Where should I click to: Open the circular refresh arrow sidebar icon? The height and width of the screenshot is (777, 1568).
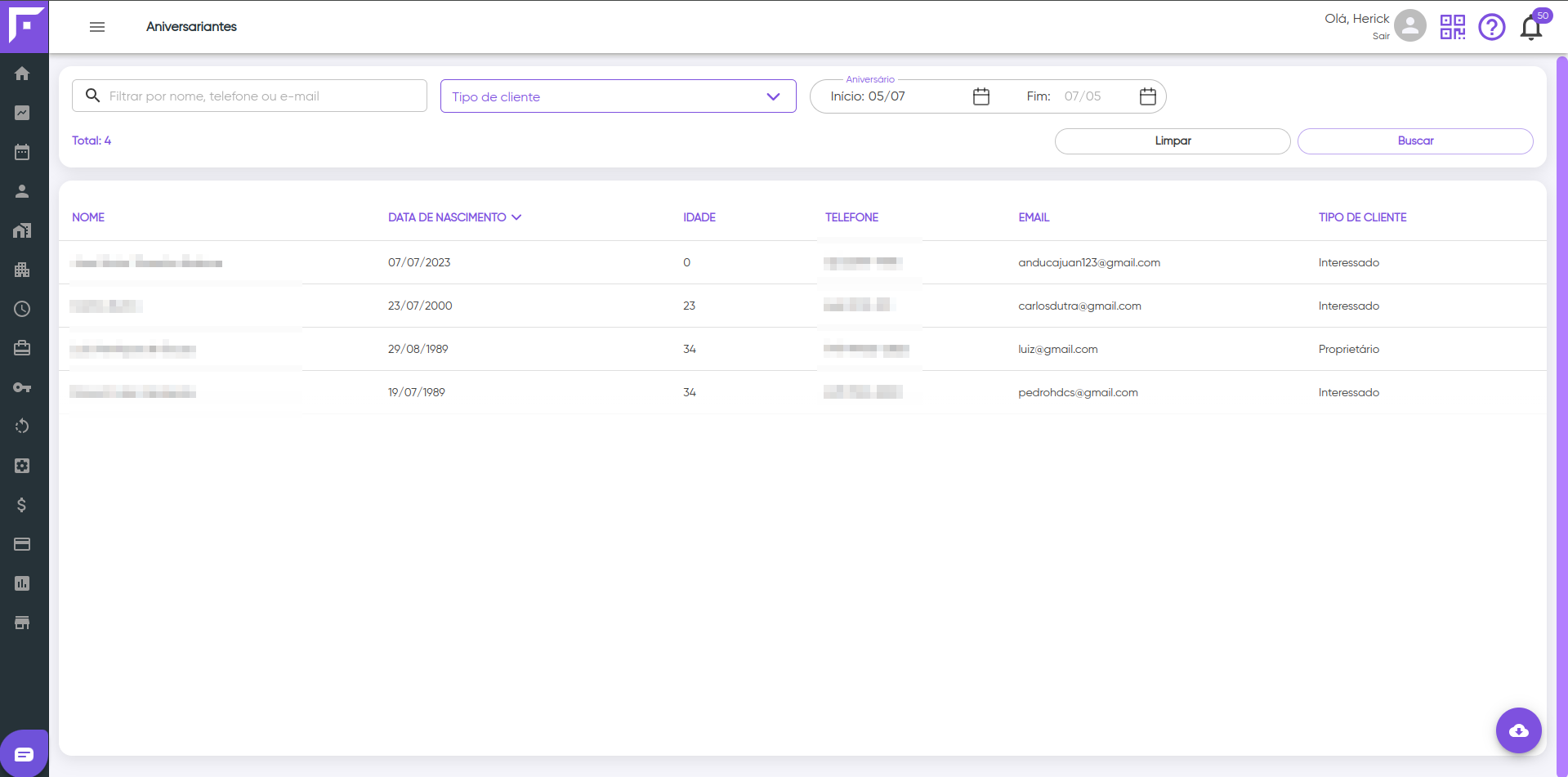pyautogui.click(x=22, y=426)
